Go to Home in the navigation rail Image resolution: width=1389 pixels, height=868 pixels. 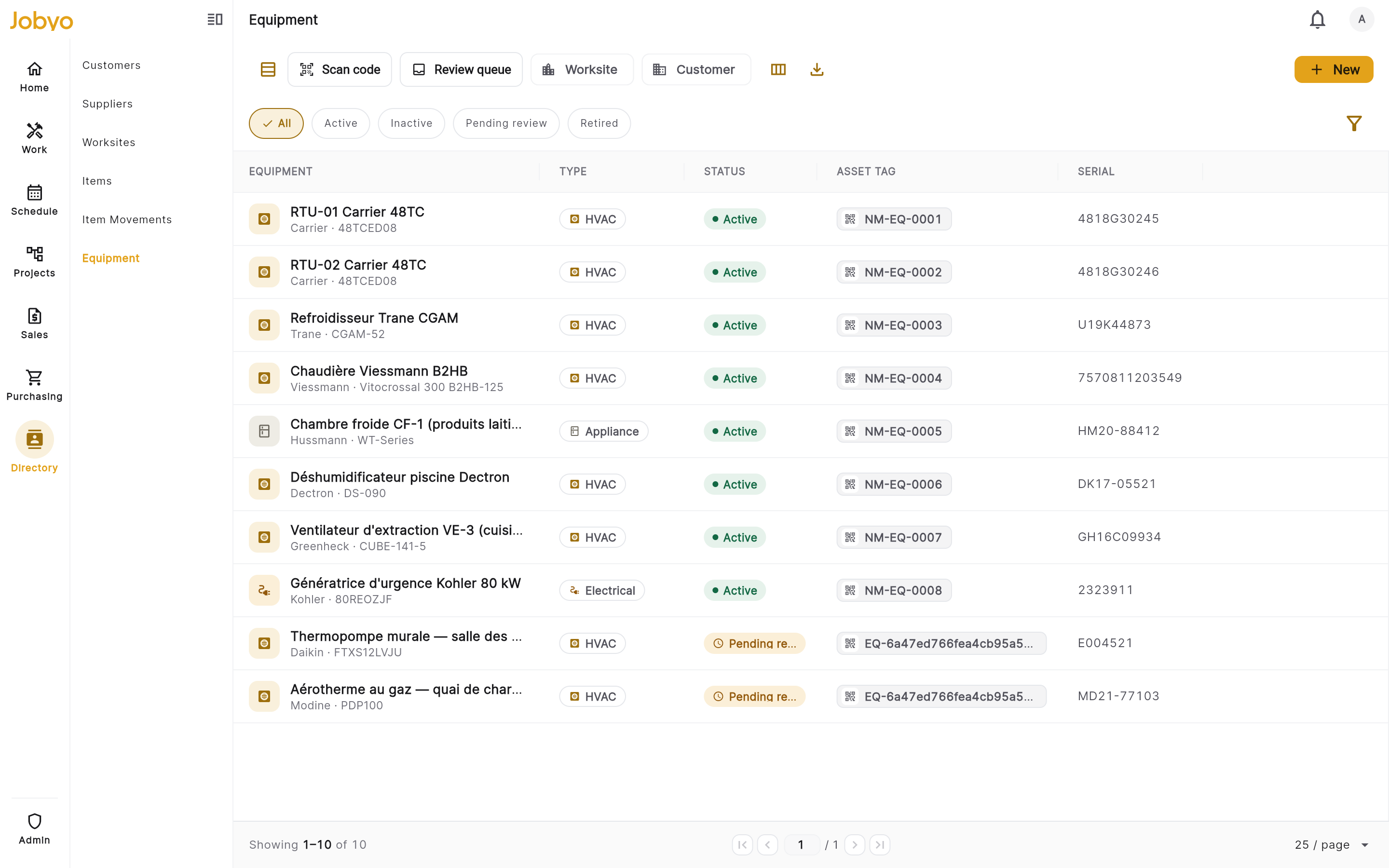34,77
